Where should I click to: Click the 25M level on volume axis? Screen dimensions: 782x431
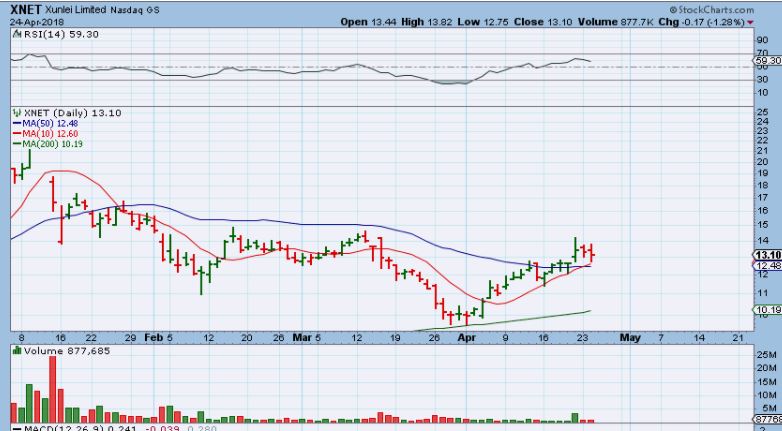[x=766, y=355]
